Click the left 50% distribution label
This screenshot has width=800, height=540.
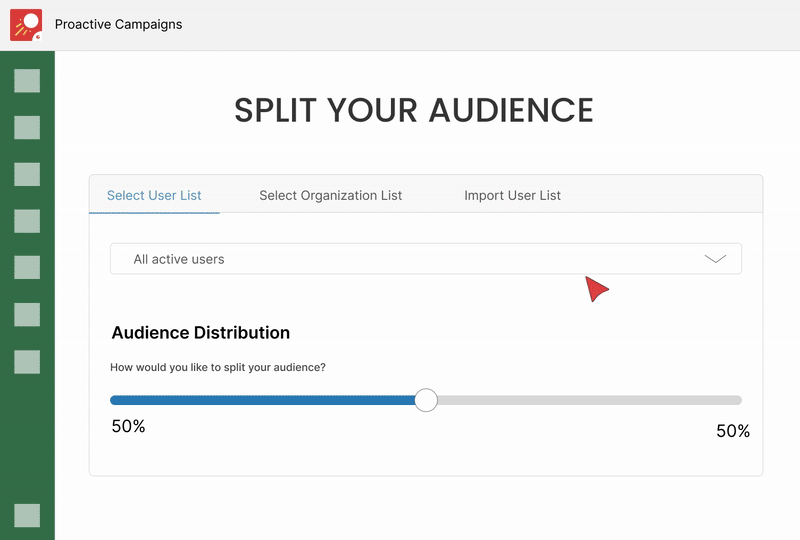point(128,427)
